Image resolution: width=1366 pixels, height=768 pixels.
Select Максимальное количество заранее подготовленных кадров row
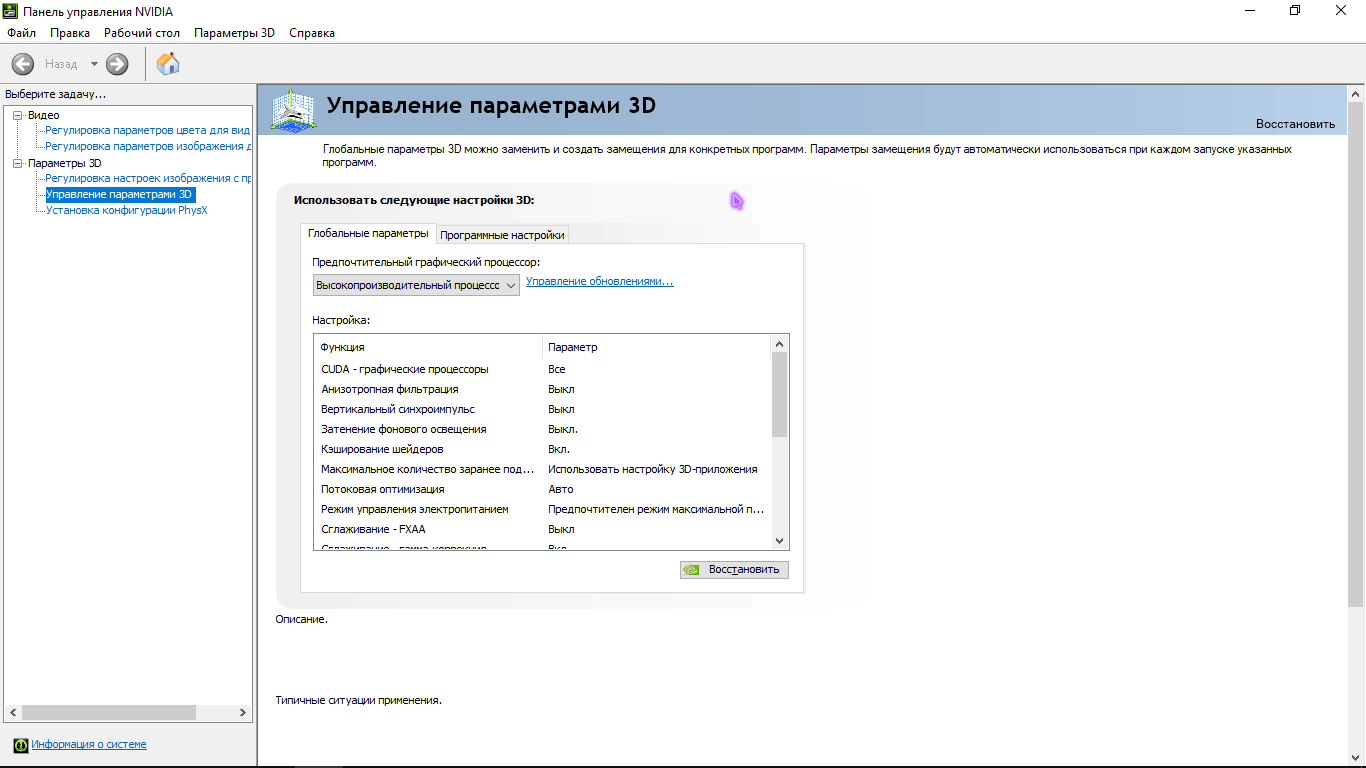pos(543,469)
